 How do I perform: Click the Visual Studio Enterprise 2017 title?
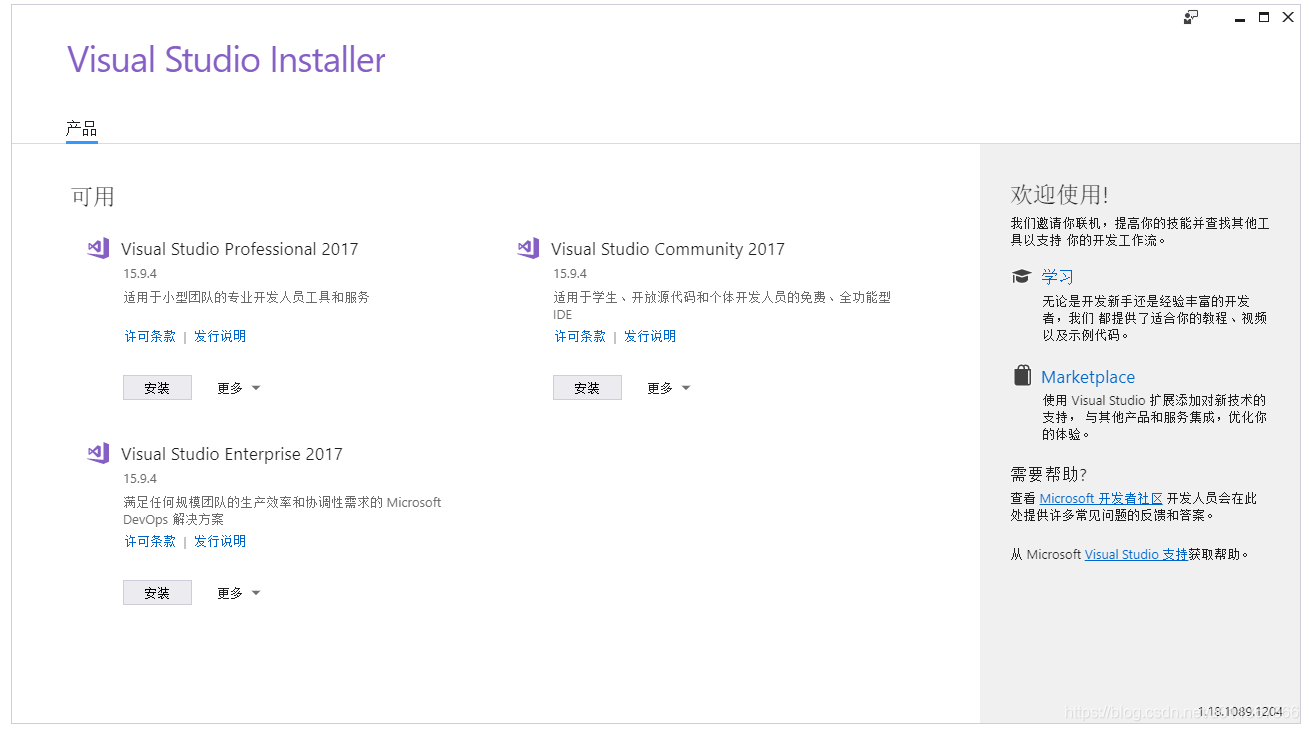click(232, 454)
